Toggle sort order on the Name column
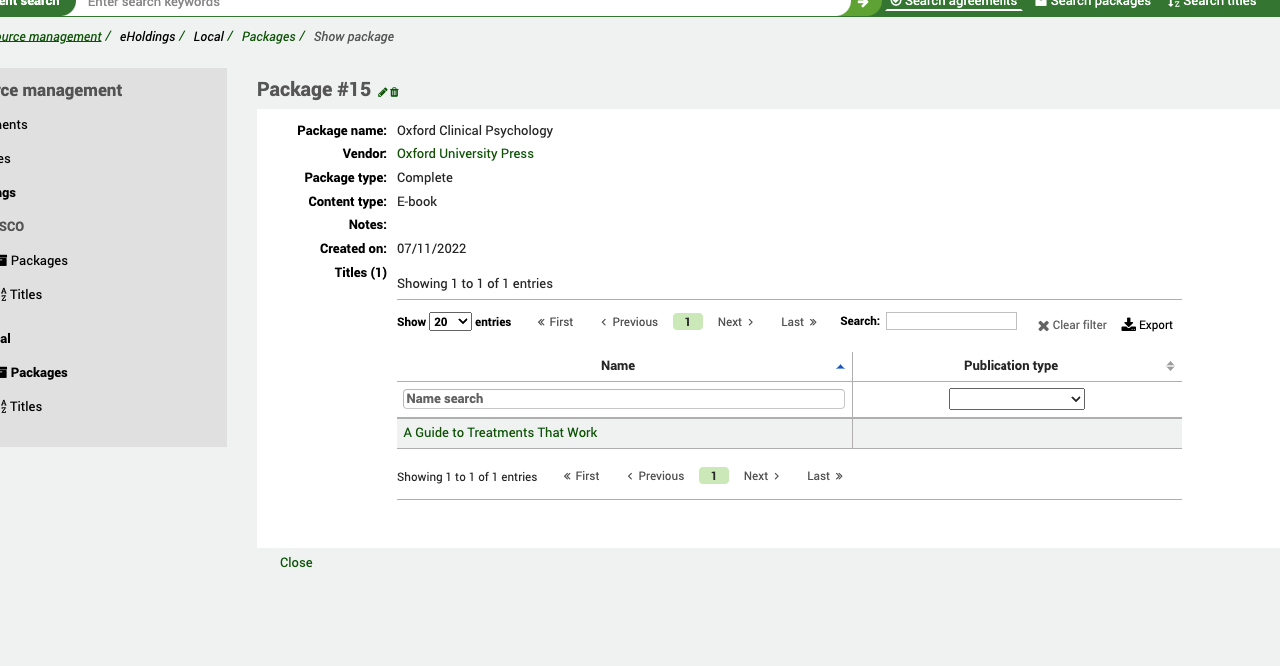Screen dimensions: 1280x666 [x=618, y=365]
